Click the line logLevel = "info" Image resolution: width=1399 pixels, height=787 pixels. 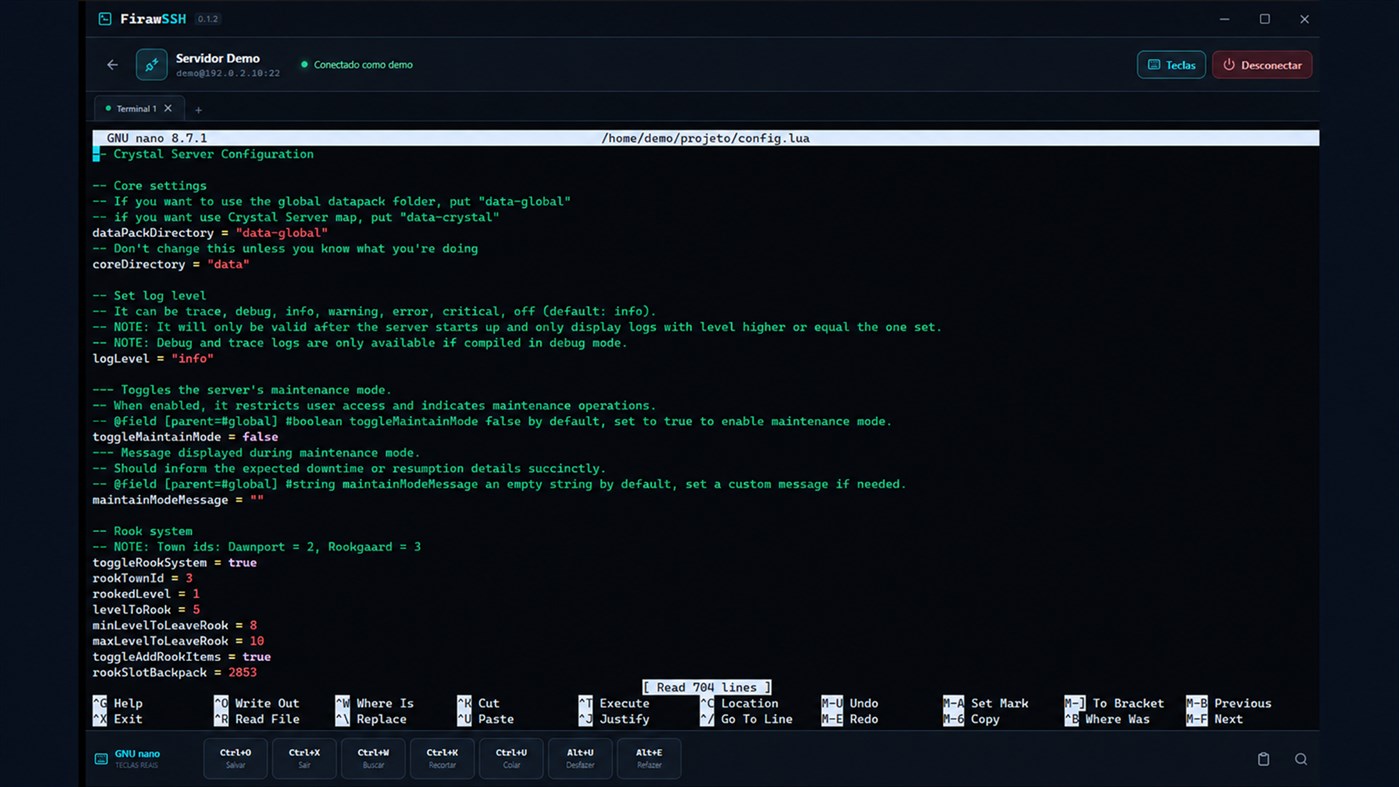153,358
